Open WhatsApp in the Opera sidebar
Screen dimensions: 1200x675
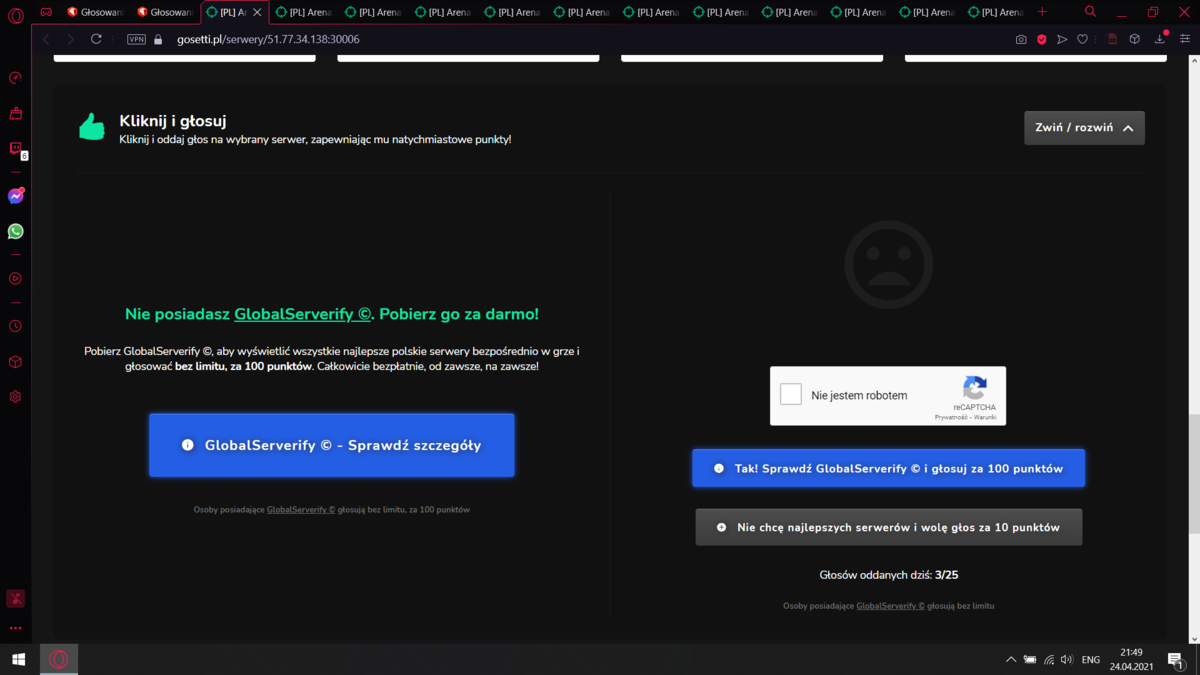16,231
